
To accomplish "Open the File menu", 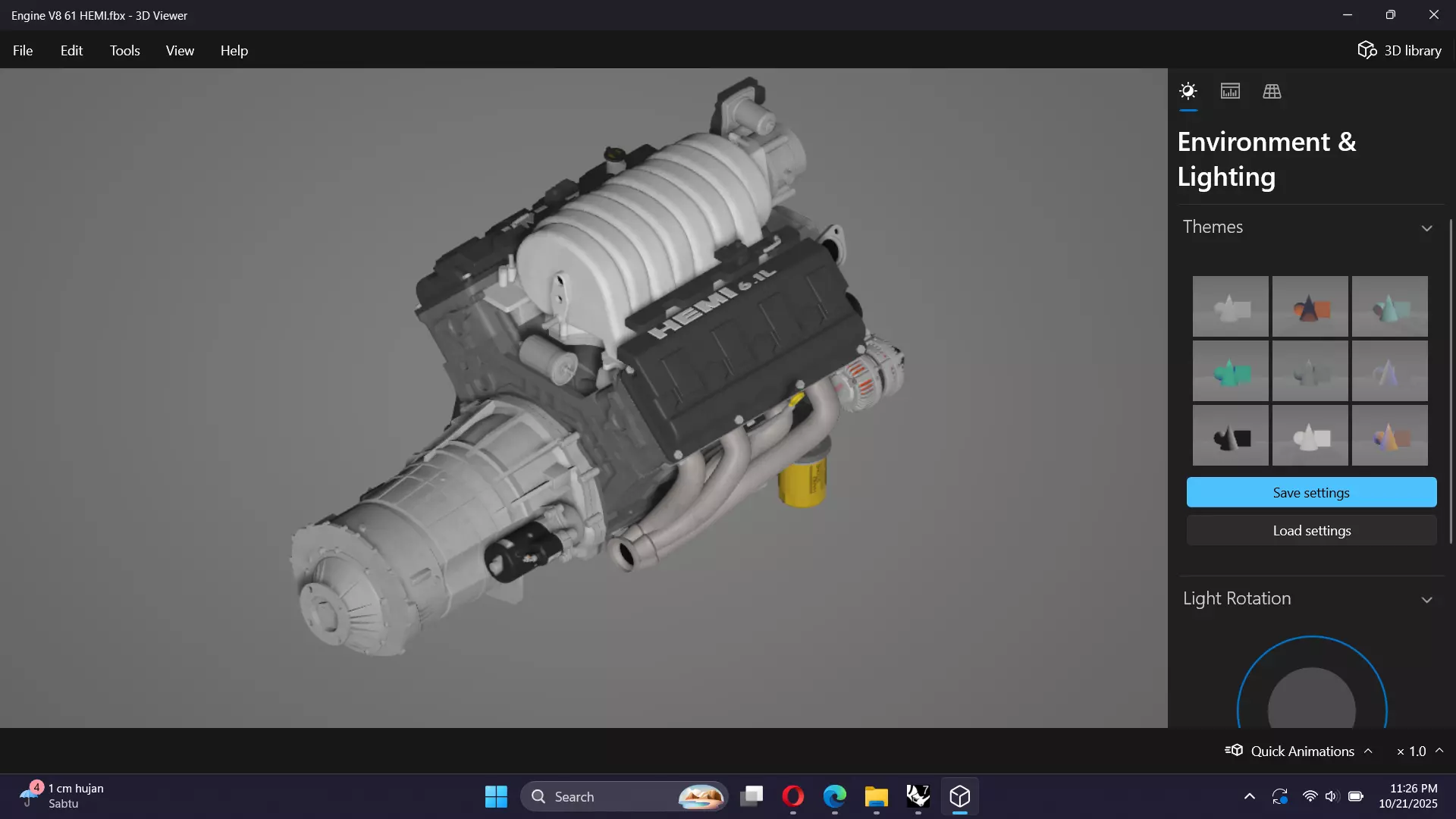I will tap(23, 50).
